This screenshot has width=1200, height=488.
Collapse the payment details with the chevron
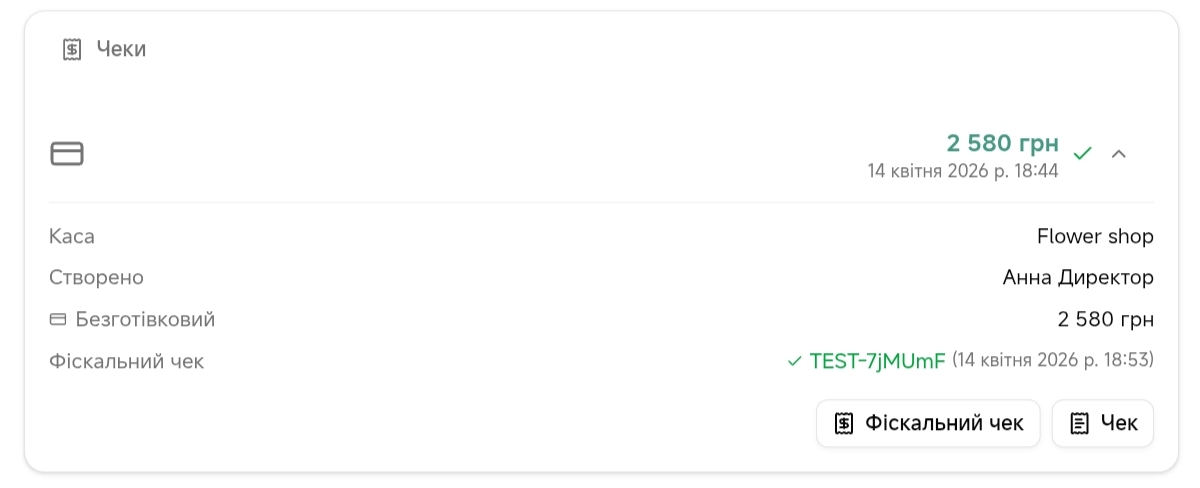tap(1119, 153)
